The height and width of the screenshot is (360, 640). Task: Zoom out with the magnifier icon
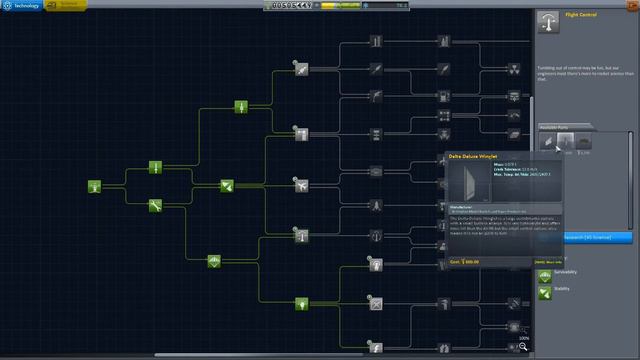tap(523, 347)
